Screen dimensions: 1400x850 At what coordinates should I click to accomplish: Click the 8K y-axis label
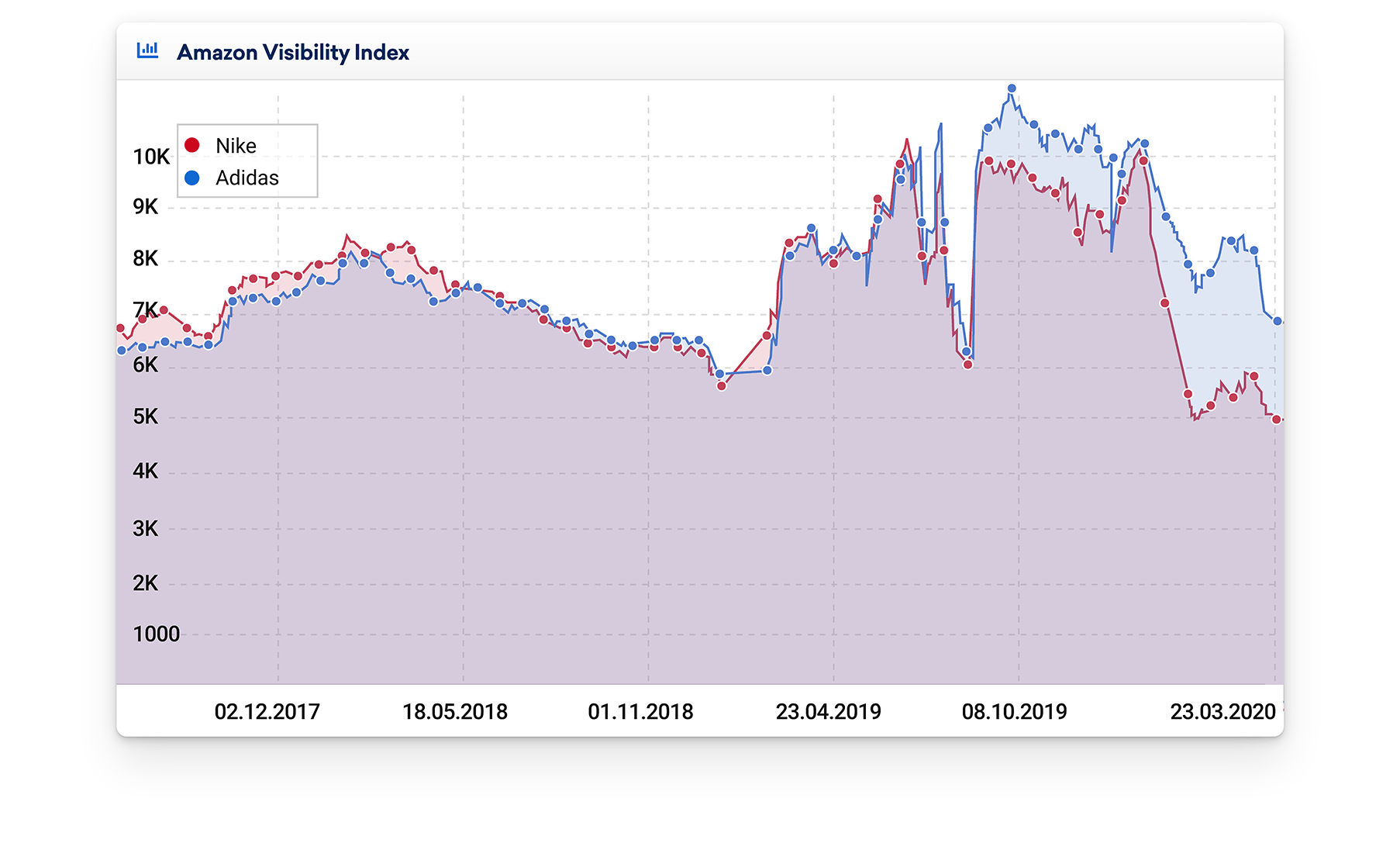[x=145, y=258]
